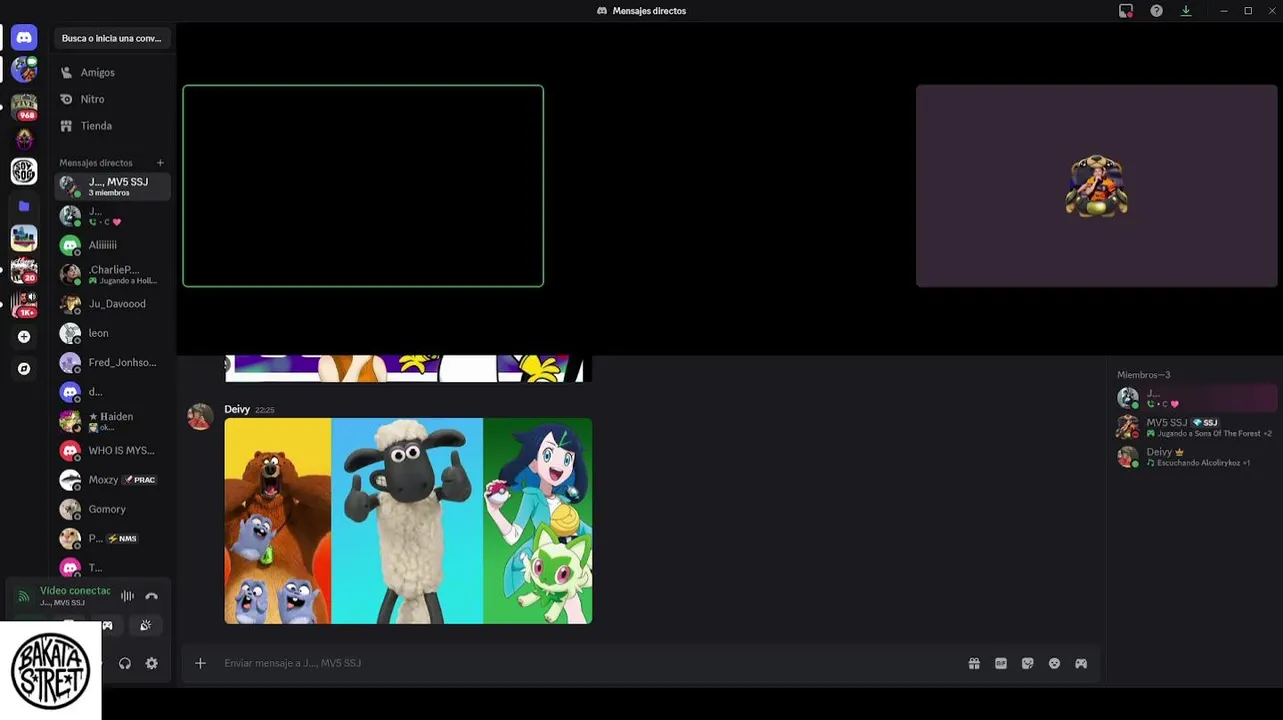Click Deivy's avatar beside the message
The width and height of the screenshot is (1283, 720).
pyautogui.click(x=200, y=417)
